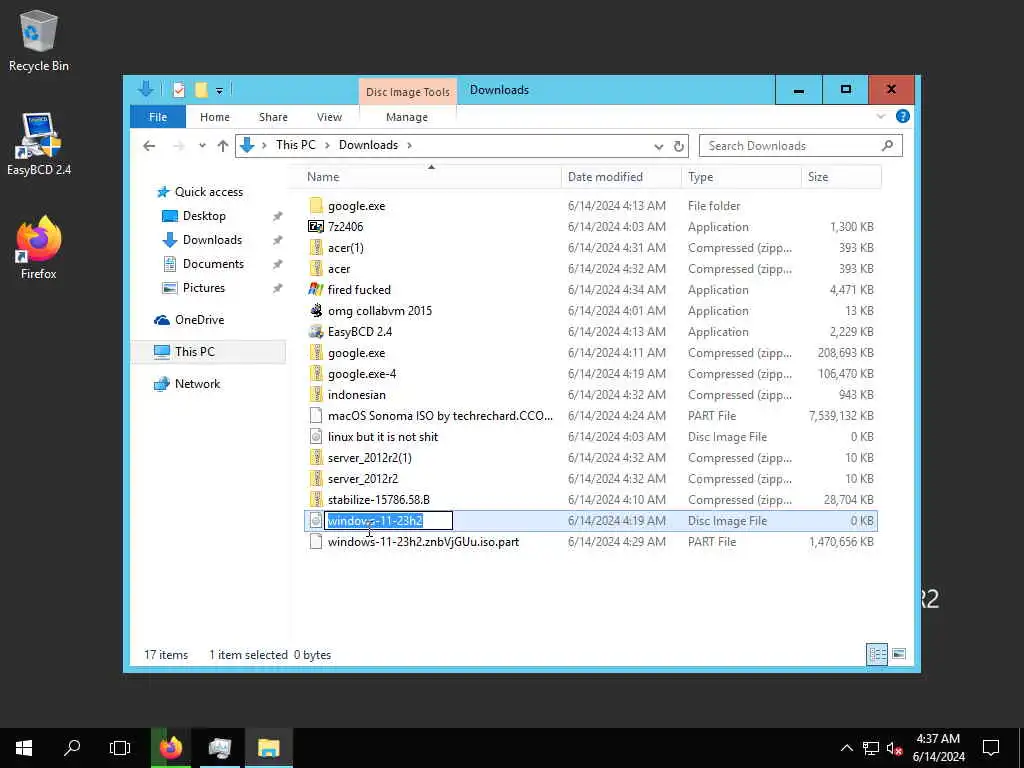Image resolution: width=1024 pixels, height=768 pixels.
Task: Click the muted volume tray icon
Action: coord(894,748)
